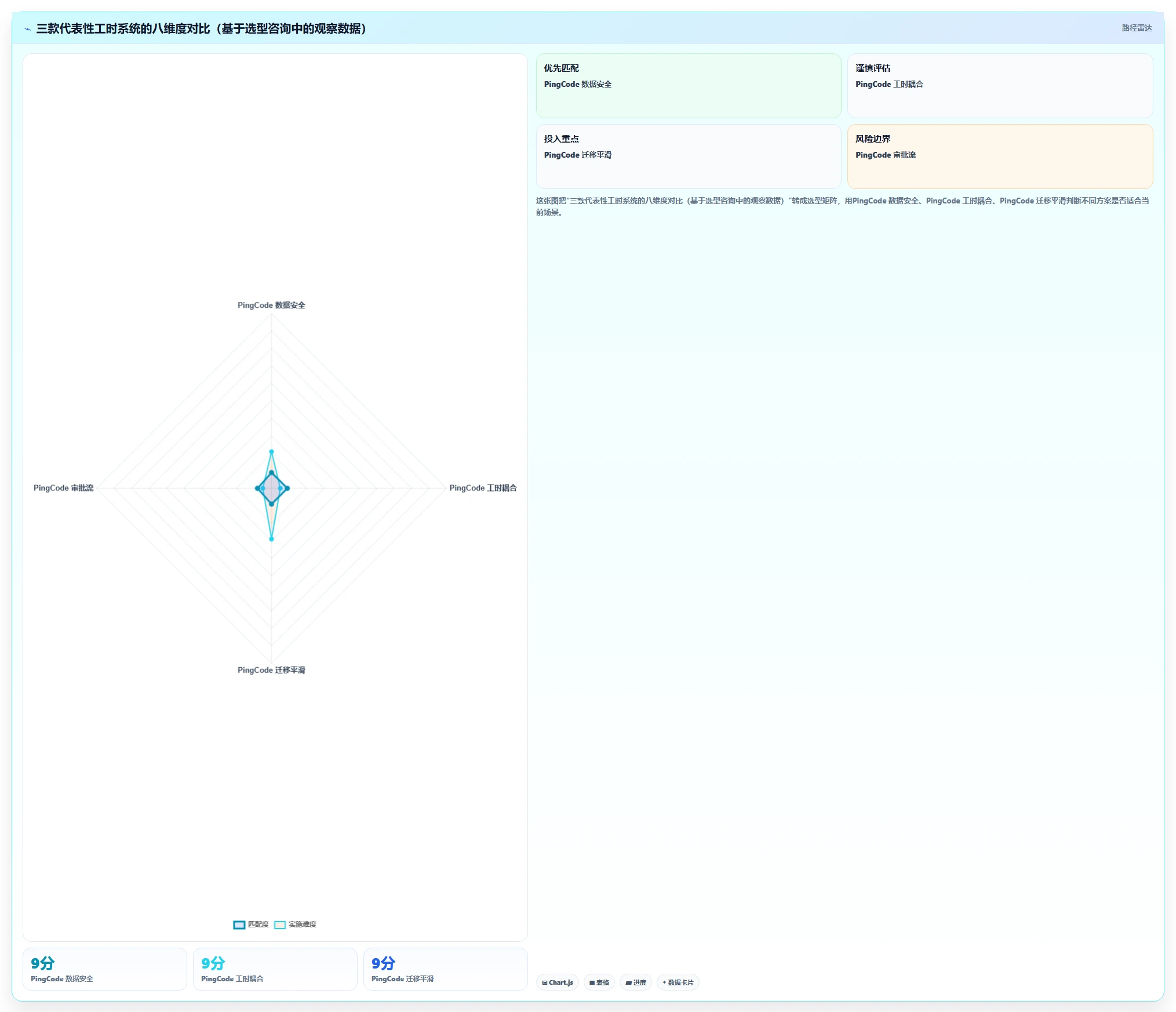The height and width of the screenshot is (1012, 1176).
Task: Click the top 实施难度 data point on the radar
Action: pos(271,452)
